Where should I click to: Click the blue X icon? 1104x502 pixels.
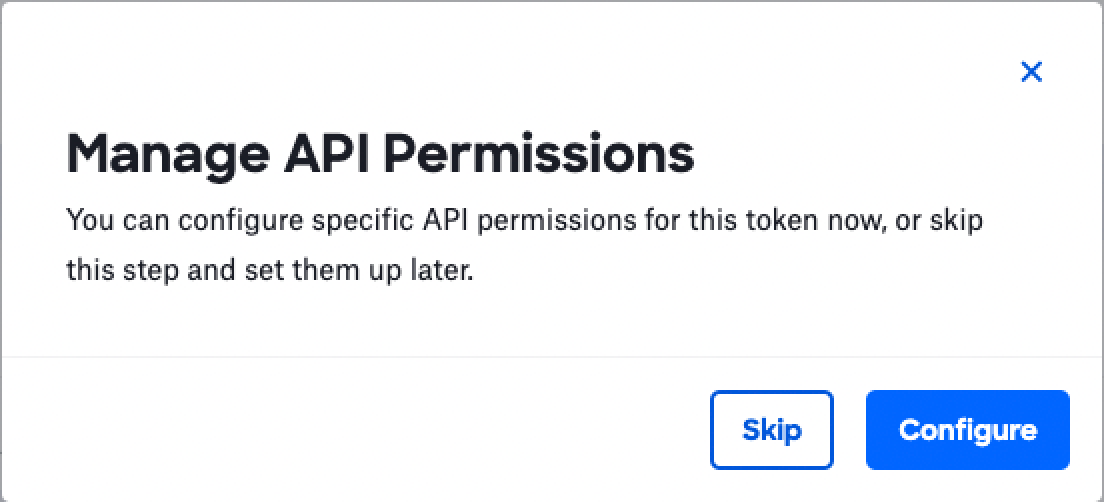[x=1031, y=72]
